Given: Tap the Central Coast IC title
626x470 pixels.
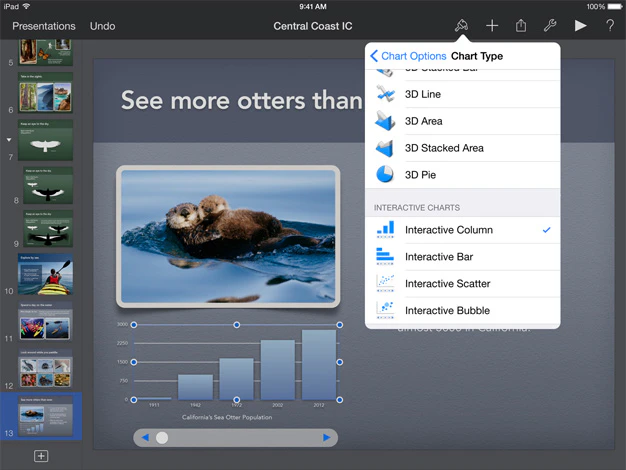Looking at the screenshot, I should point(313,26).
